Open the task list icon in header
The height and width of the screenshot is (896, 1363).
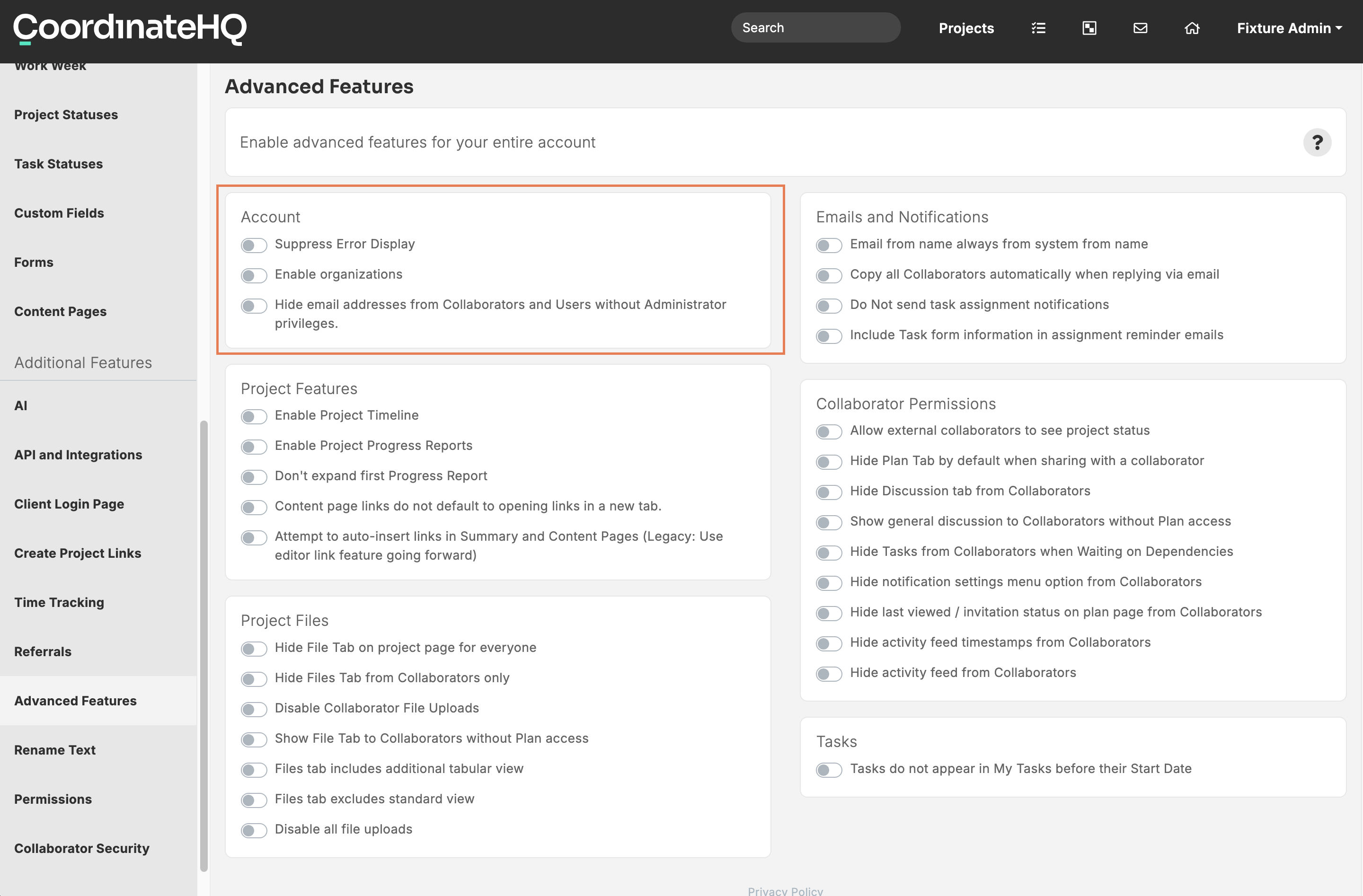1038,28
